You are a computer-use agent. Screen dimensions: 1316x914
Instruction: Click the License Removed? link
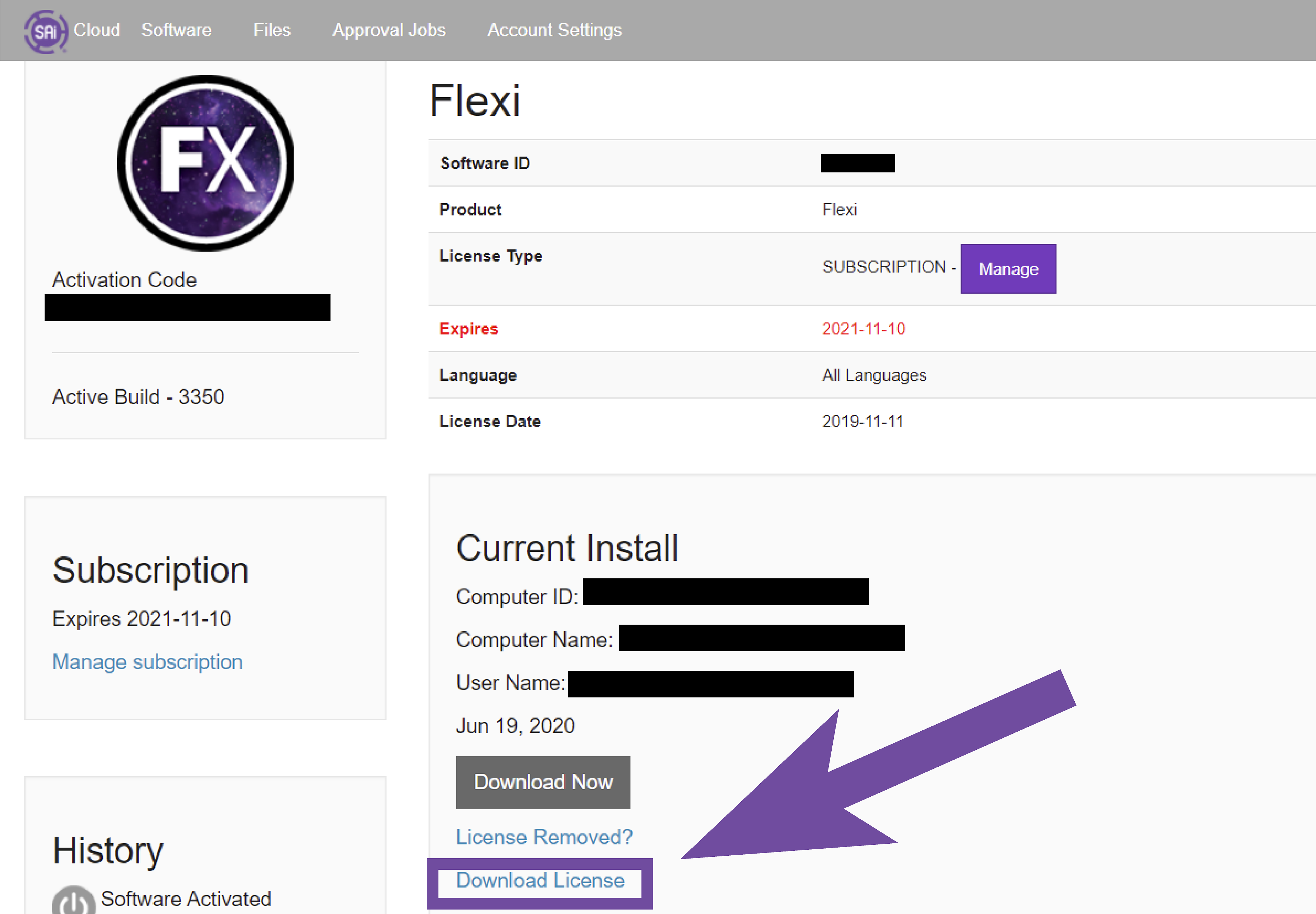click(544, 837)
